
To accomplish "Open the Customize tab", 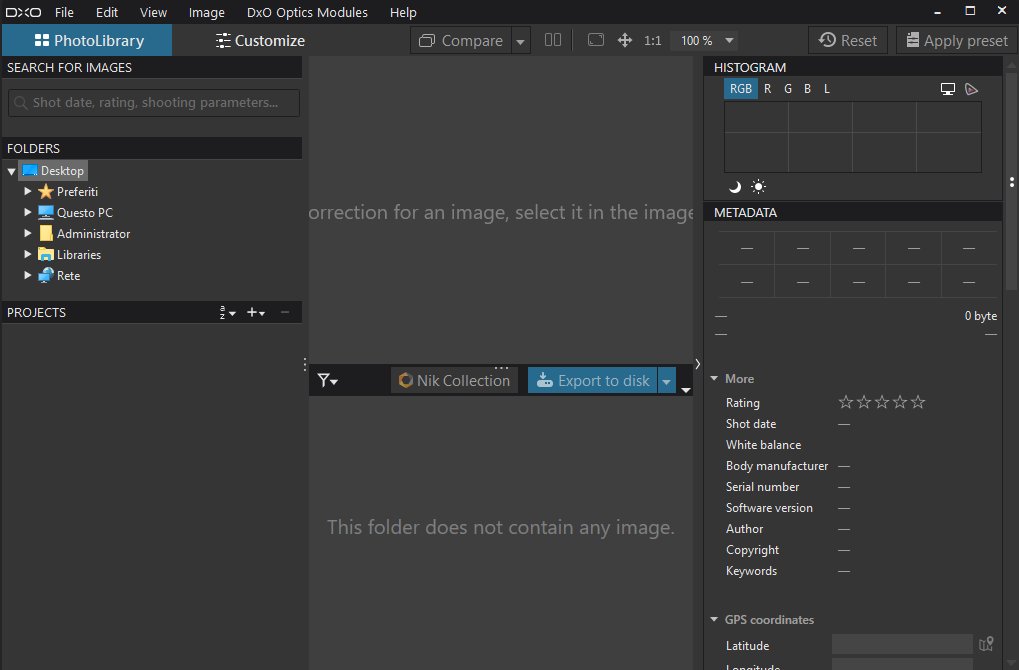I will [260, 40].
